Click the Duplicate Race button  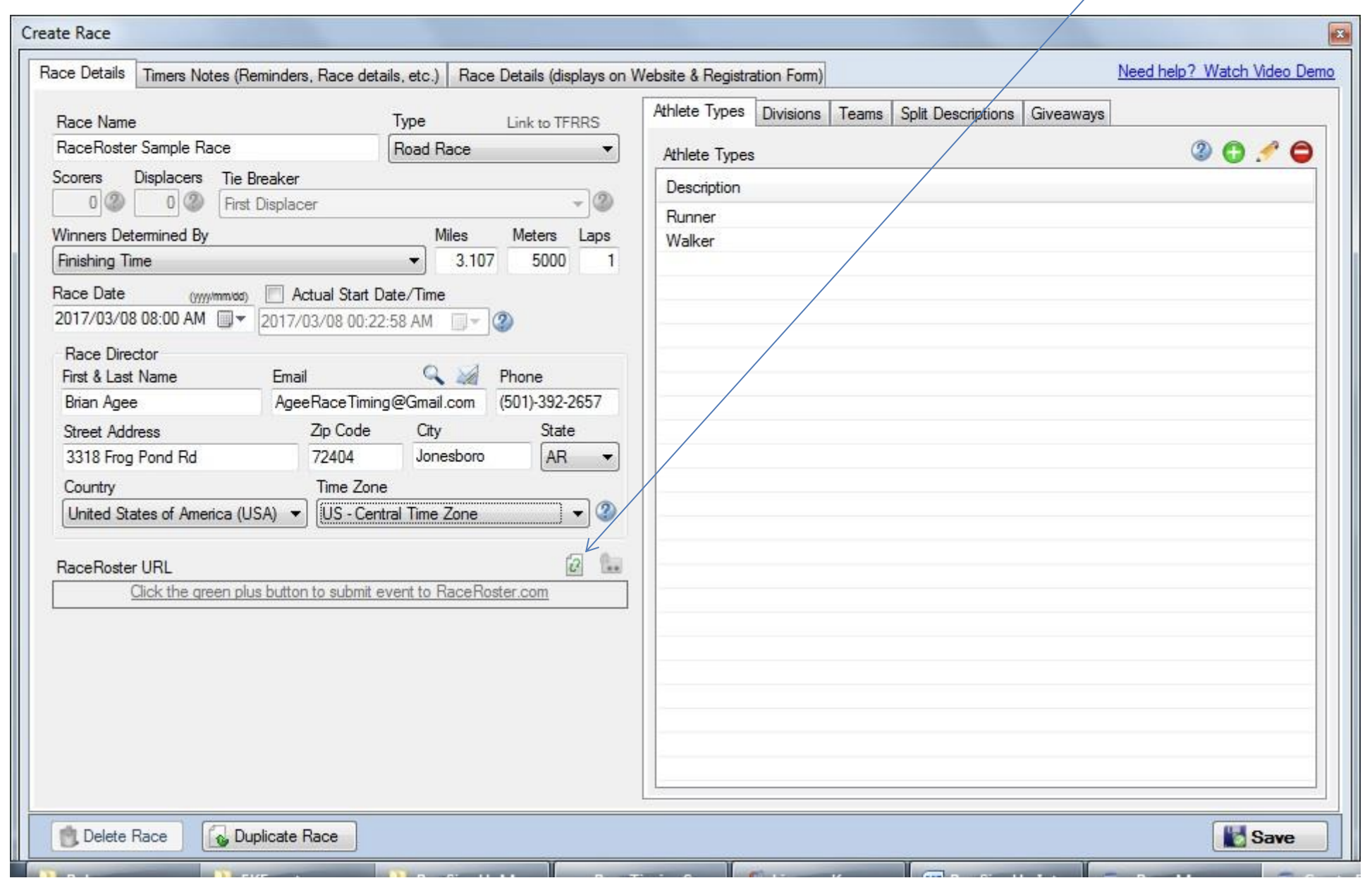(279, 836)
